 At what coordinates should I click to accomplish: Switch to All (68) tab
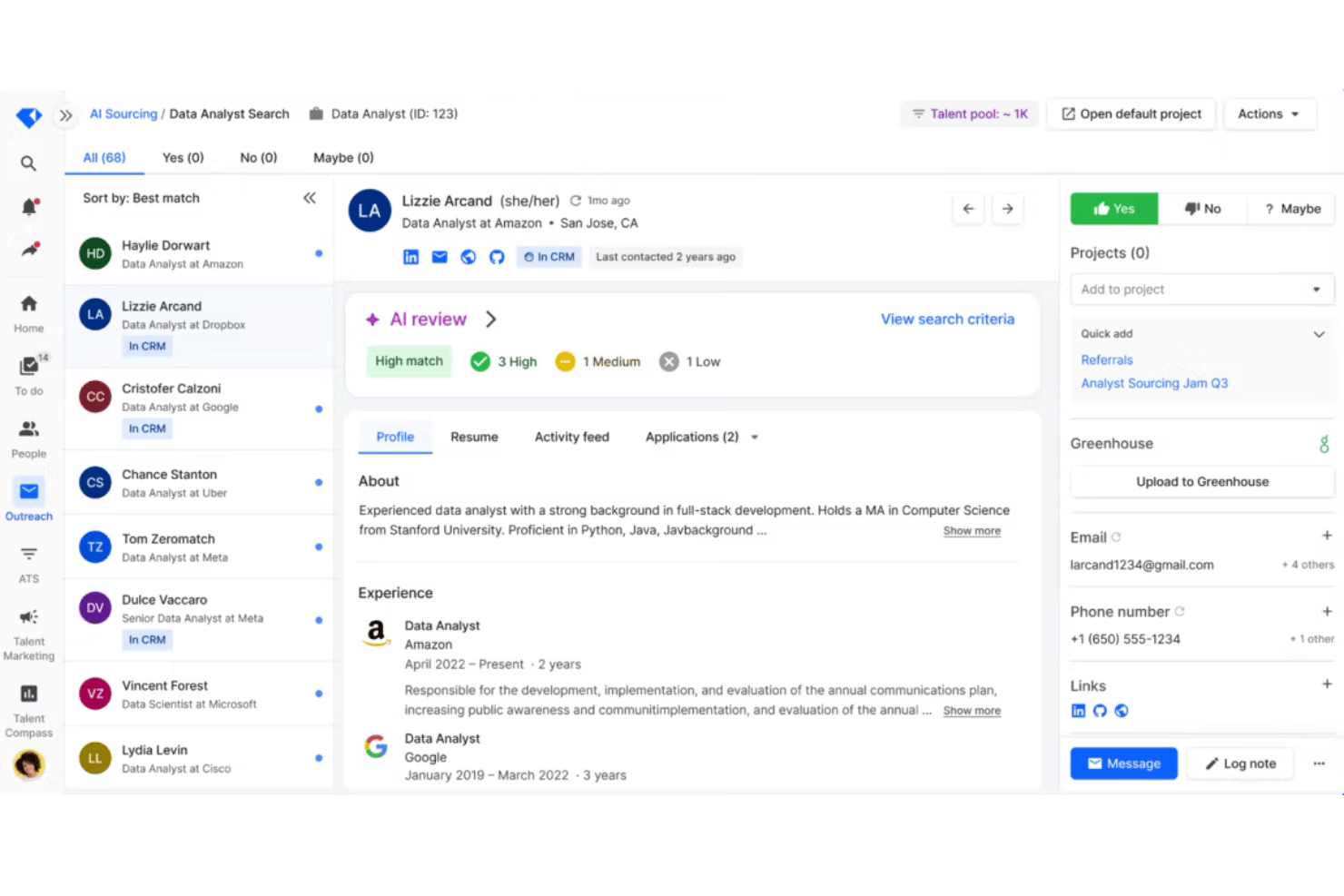pyautogui.click(x=104, y=158)
